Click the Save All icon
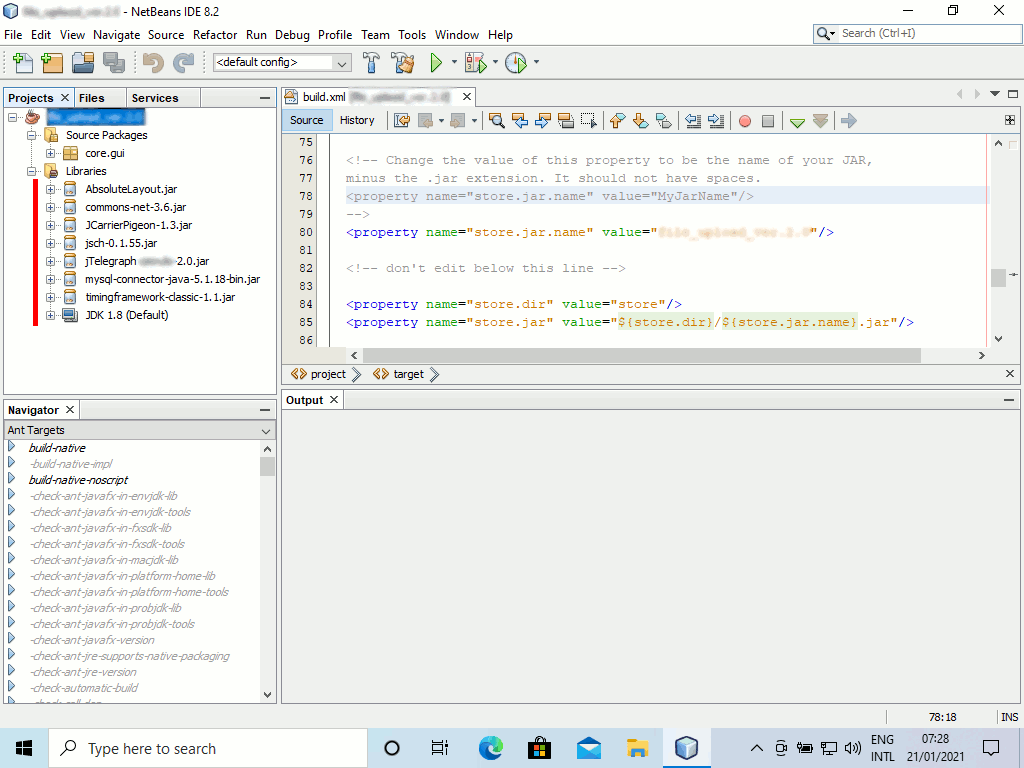Image resolution: width=1024 pixels, height=768 pixels. [x=114, y=63]
